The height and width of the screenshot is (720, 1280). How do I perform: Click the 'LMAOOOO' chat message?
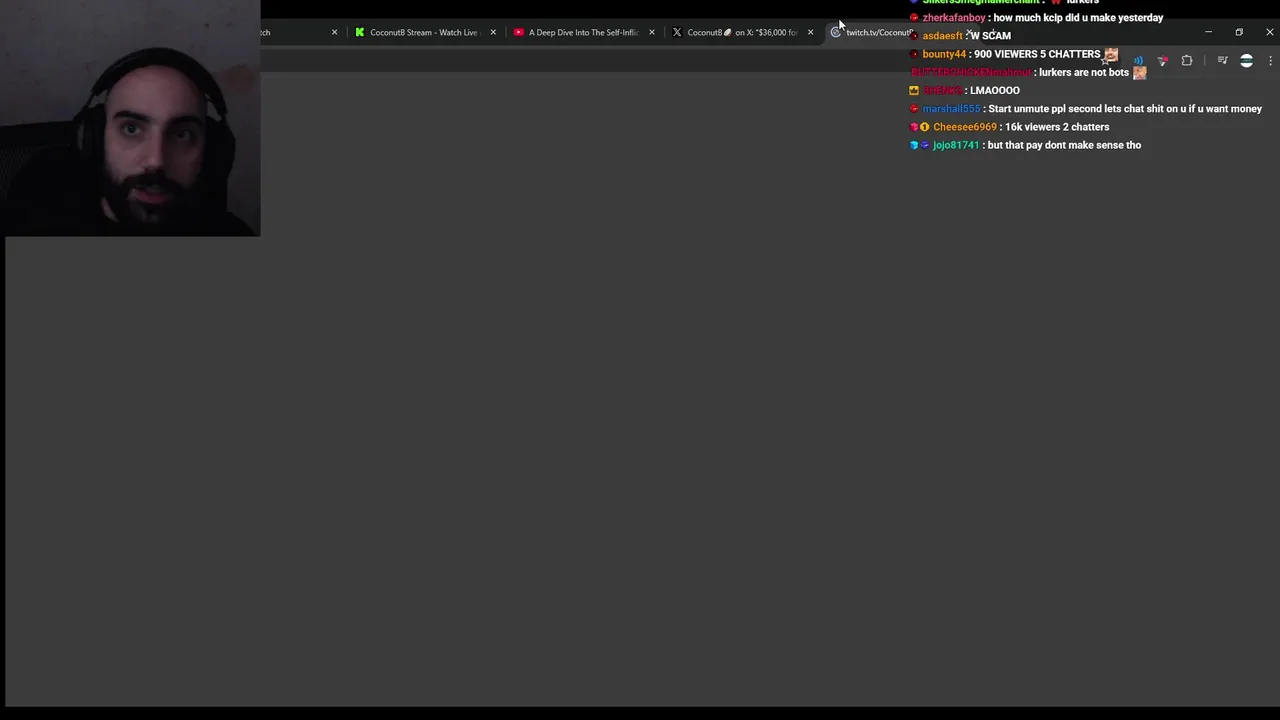(x=995, y=91)
